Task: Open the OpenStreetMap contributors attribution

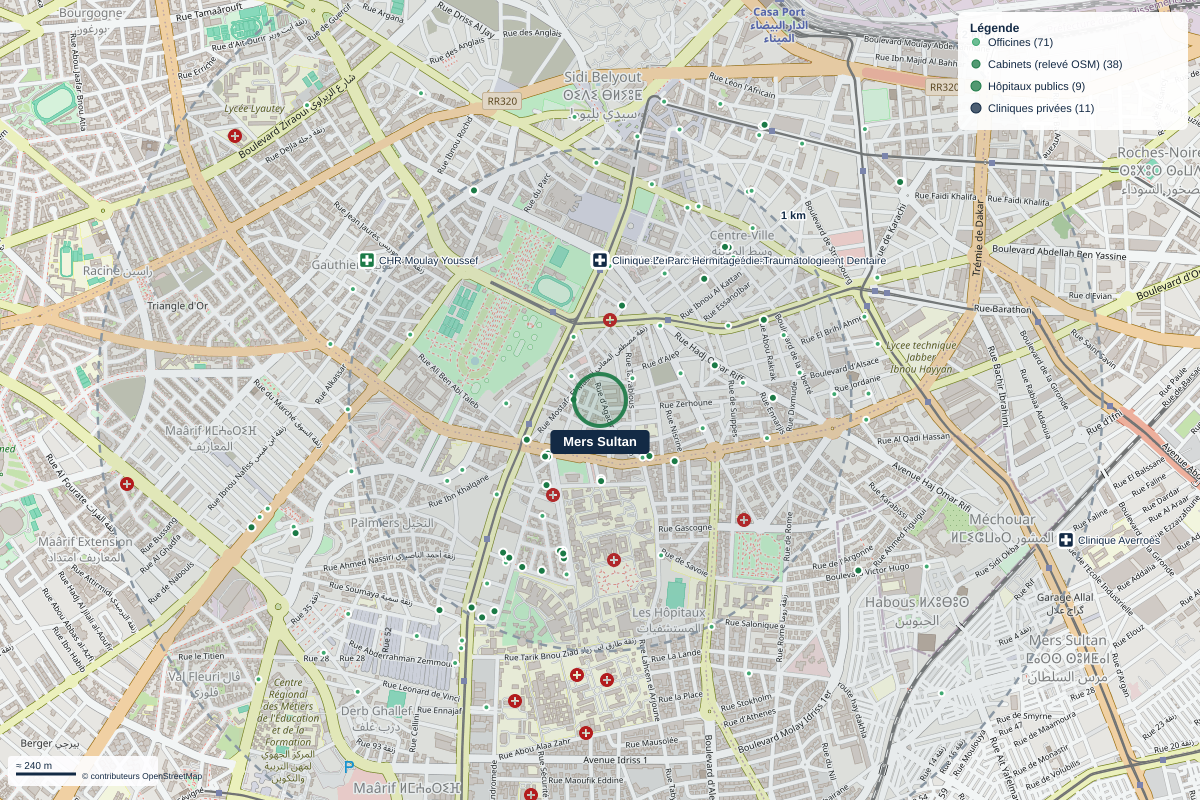Action: (142, 776)
